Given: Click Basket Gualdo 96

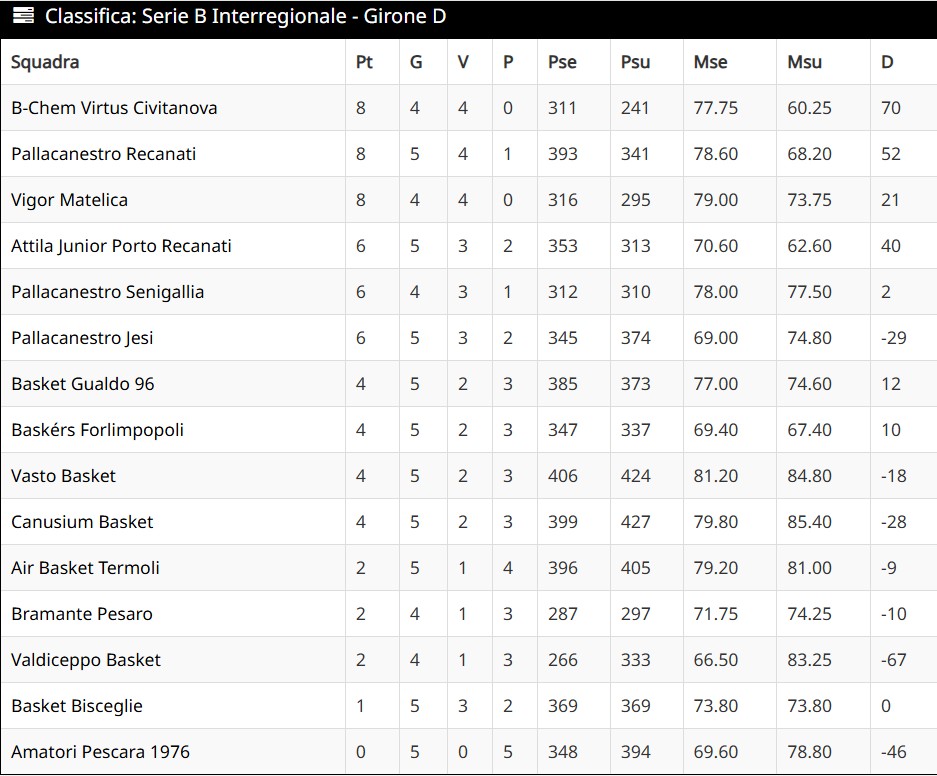Looking at the screenshot, I should pyautogui.click(x=83, y=384).
